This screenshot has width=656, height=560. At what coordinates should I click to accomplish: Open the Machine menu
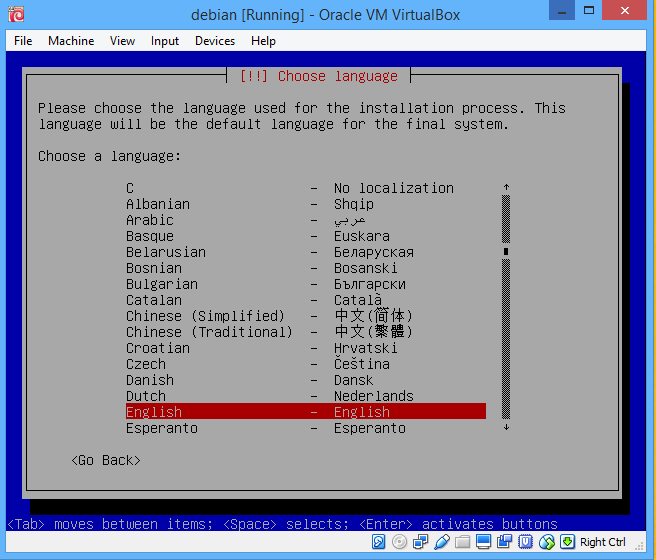pyautogui.click(x=71, y=41)
